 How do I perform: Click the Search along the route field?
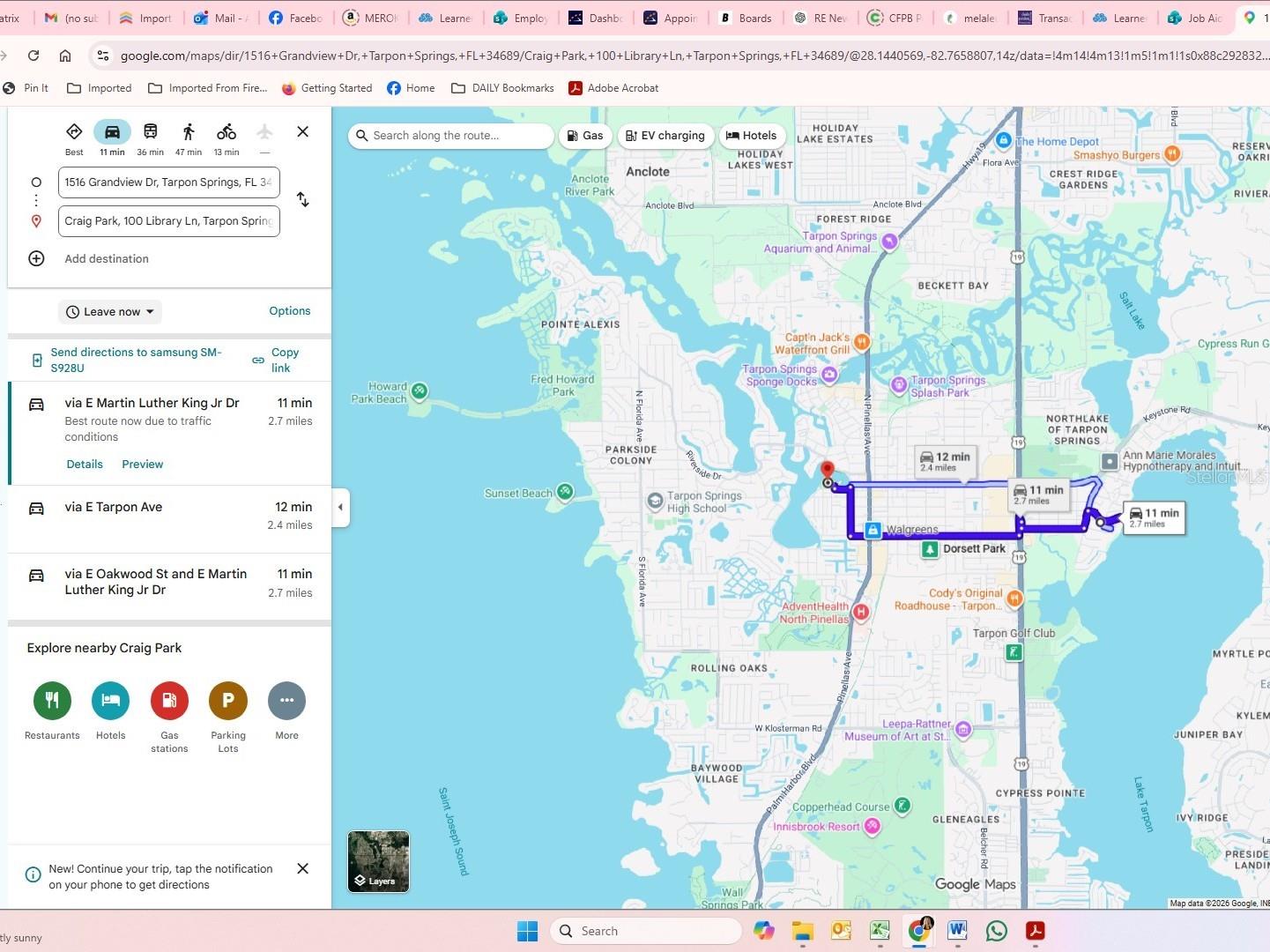pyautogui.click(x=453, y=136)
